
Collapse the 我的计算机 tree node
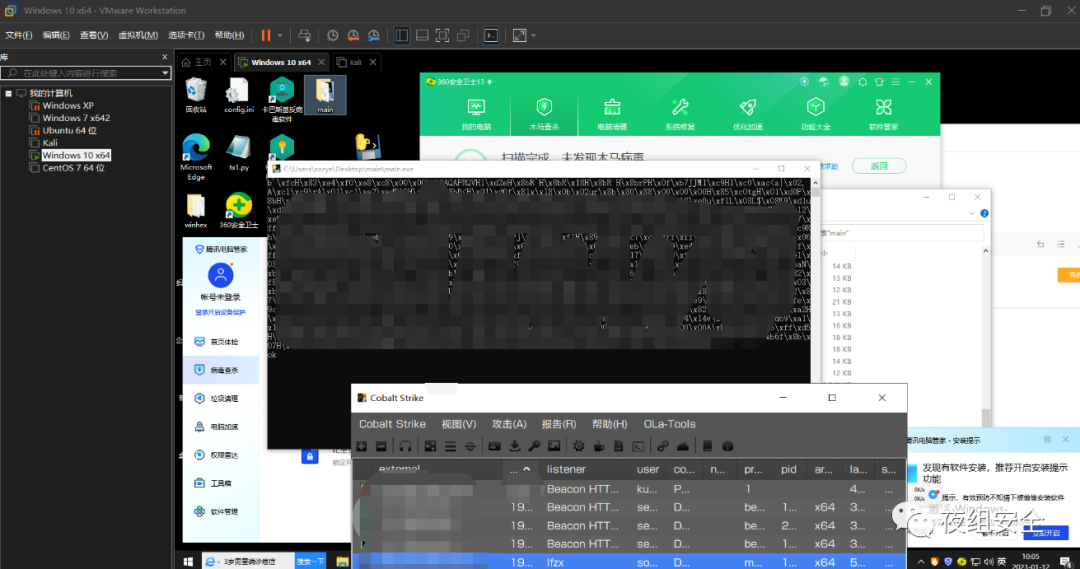pos(8,93)
